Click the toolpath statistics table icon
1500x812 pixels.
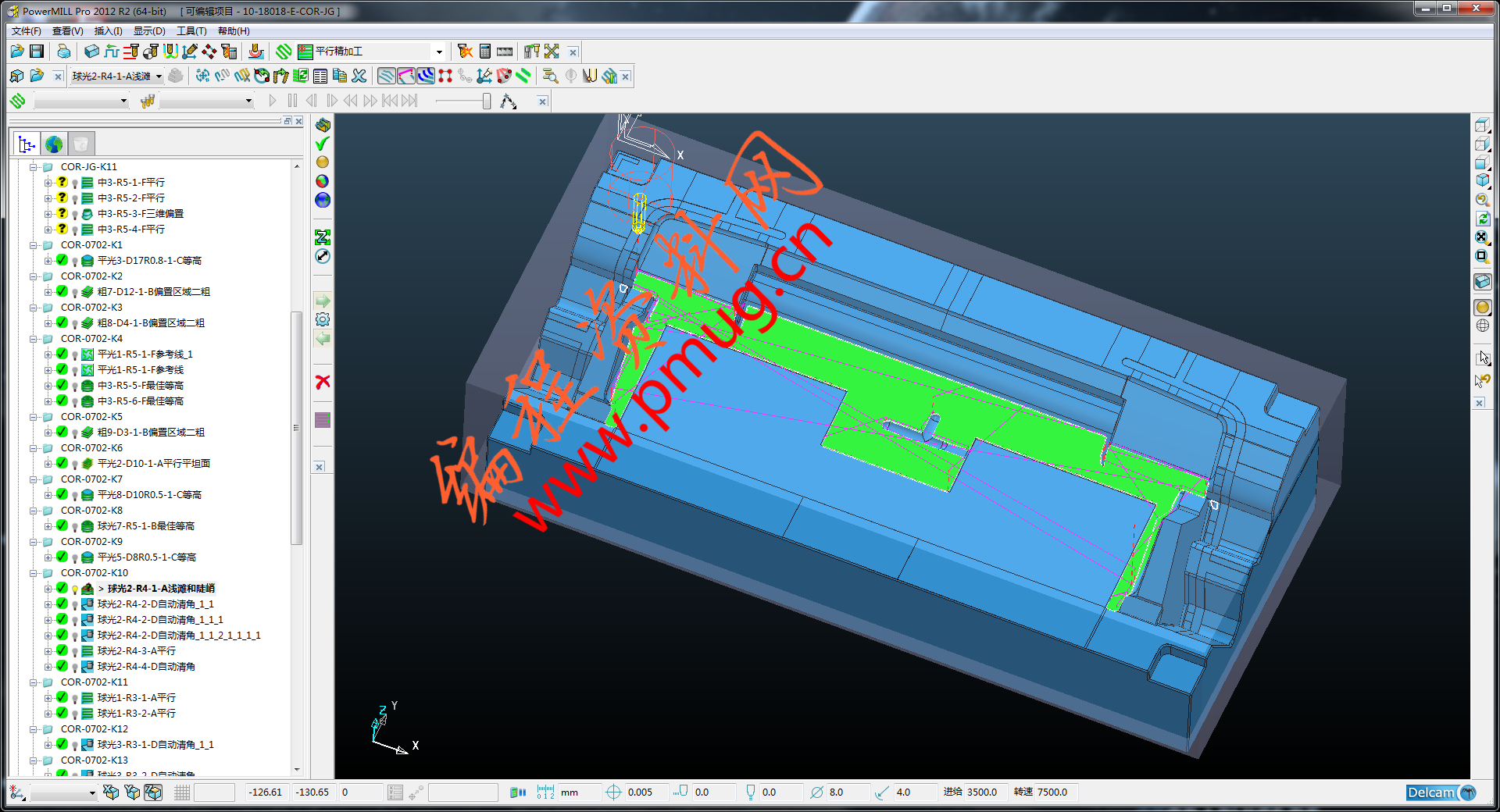coord(320,76)
